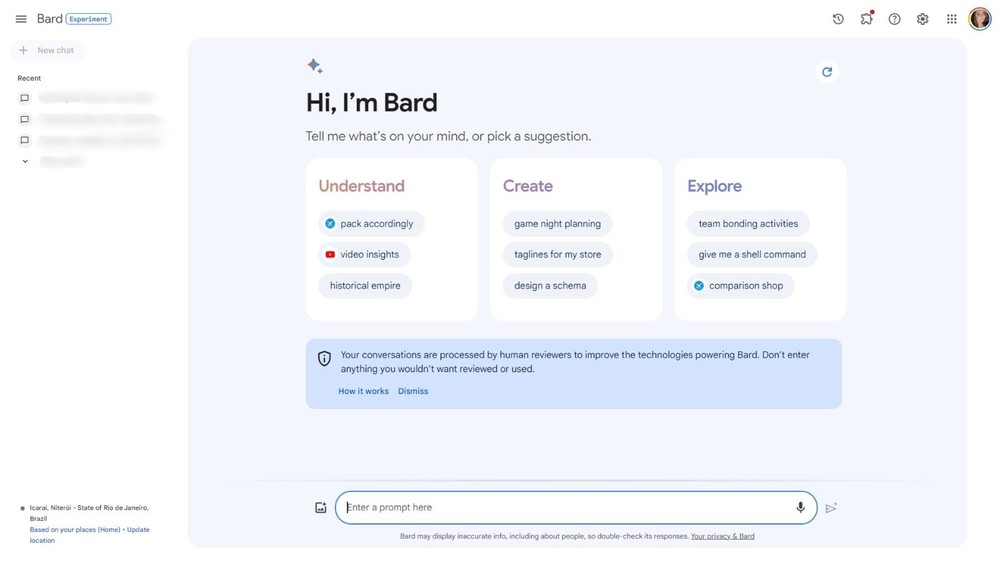Activate the microphone voice input
Viewport: 1000px width, 562px height.
click(x=800, y=507)
